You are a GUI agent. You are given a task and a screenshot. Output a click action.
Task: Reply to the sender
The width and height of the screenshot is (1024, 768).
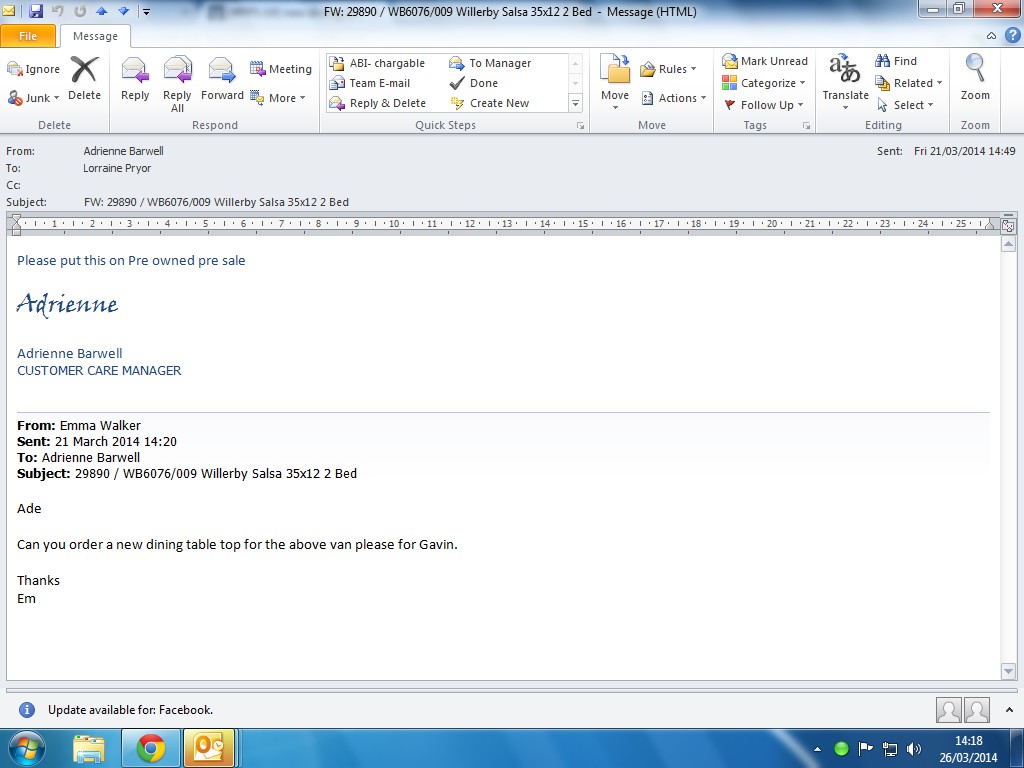[x=135, y=78]
